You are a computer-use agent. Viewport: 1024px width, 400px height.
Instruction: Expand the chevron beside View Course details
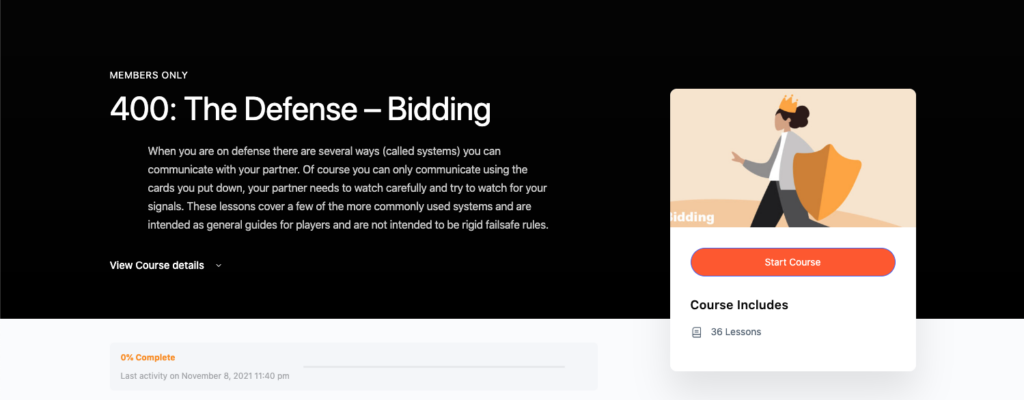pyautogui.click(x=218, y=266)
